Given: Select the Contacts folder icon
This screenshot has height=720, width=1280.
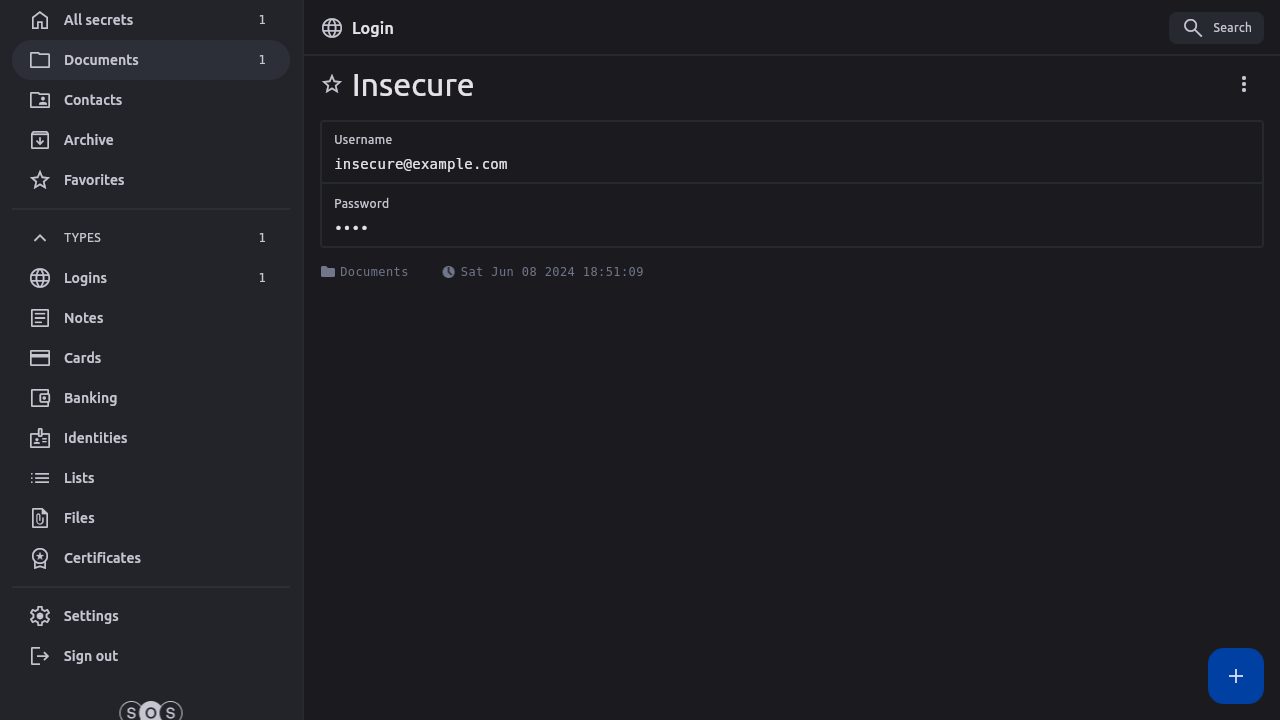Looking at the screenshot, I should click(x=40, y=100).
